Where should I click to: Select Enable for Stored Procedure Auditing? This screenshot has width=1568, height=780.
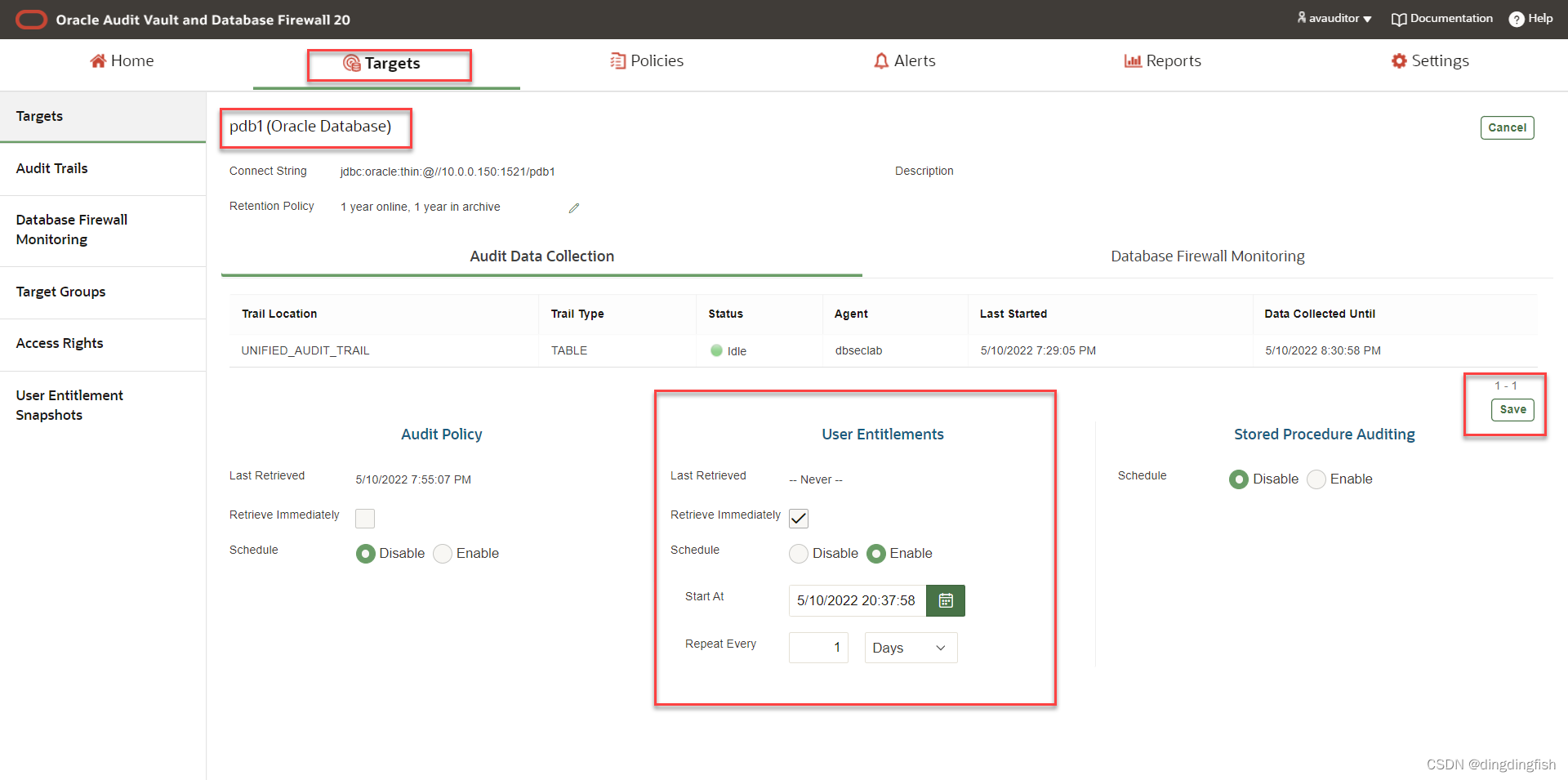click(x=1316, y=479)
